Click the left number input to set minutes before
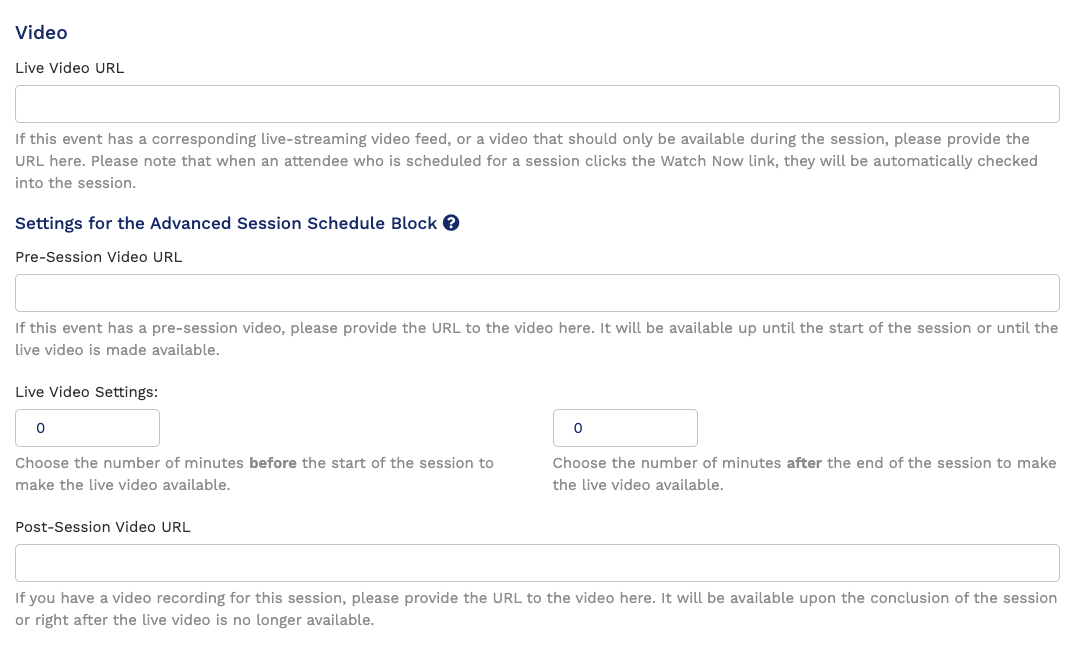This screenshot has width=1076, height=659. (x=87, y=427)
